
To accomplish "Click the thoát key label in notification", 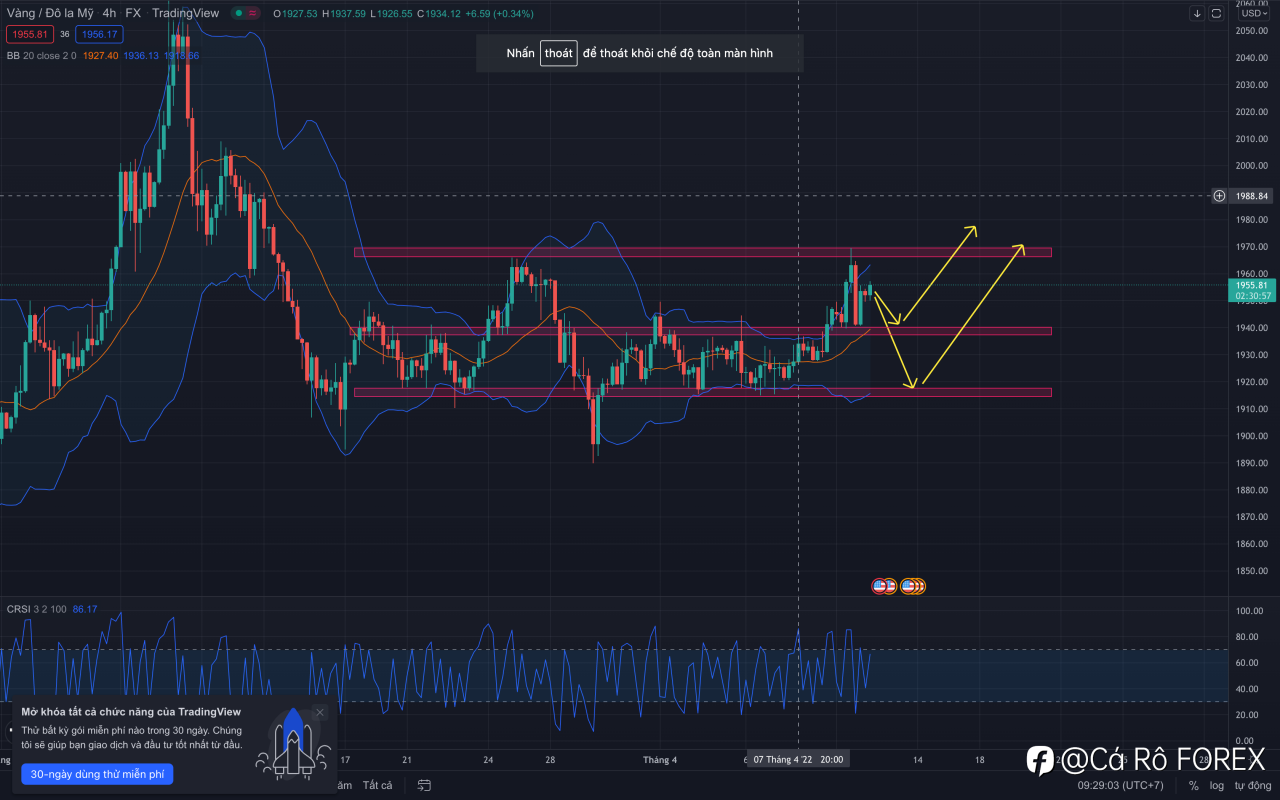I will coord(559,53).
